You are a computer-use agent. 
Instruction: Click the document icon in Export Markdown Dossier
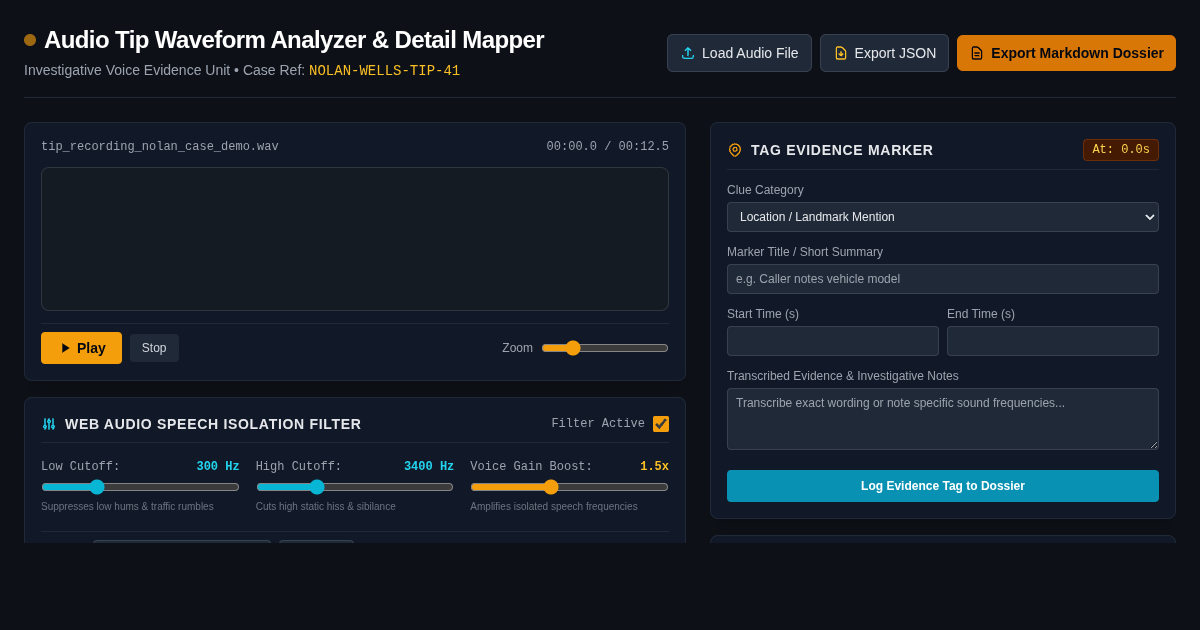coord(977,53)
